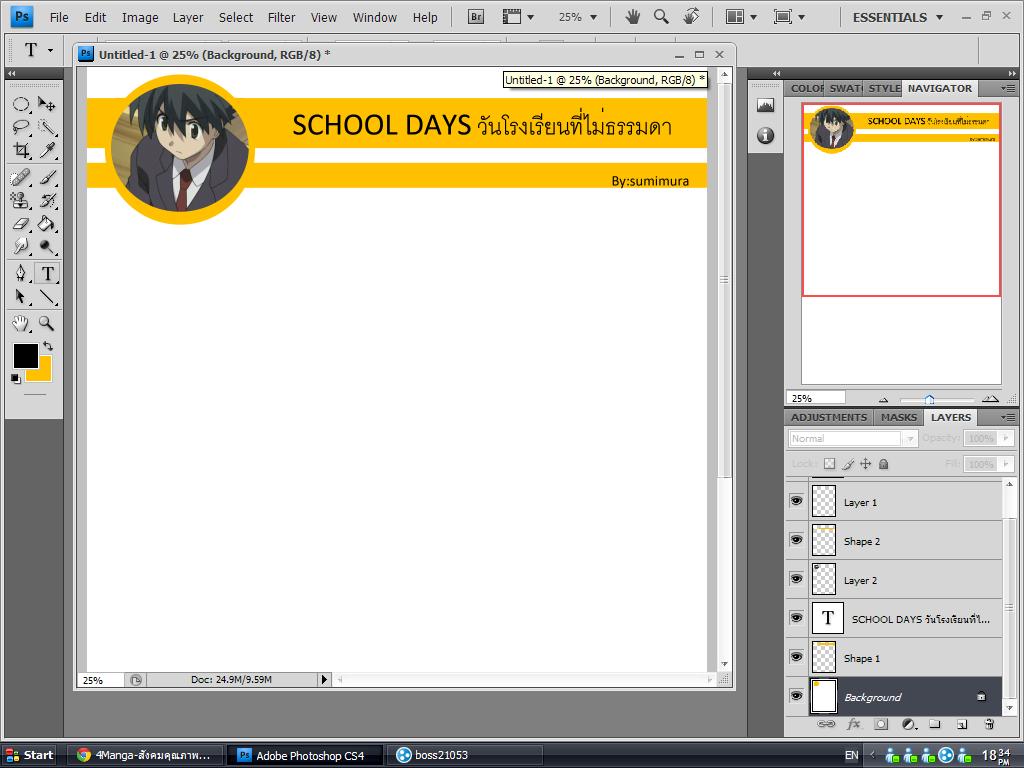Open the Image menu
The height and width of the screenshot is (768, 1024).
pos(140,18)
